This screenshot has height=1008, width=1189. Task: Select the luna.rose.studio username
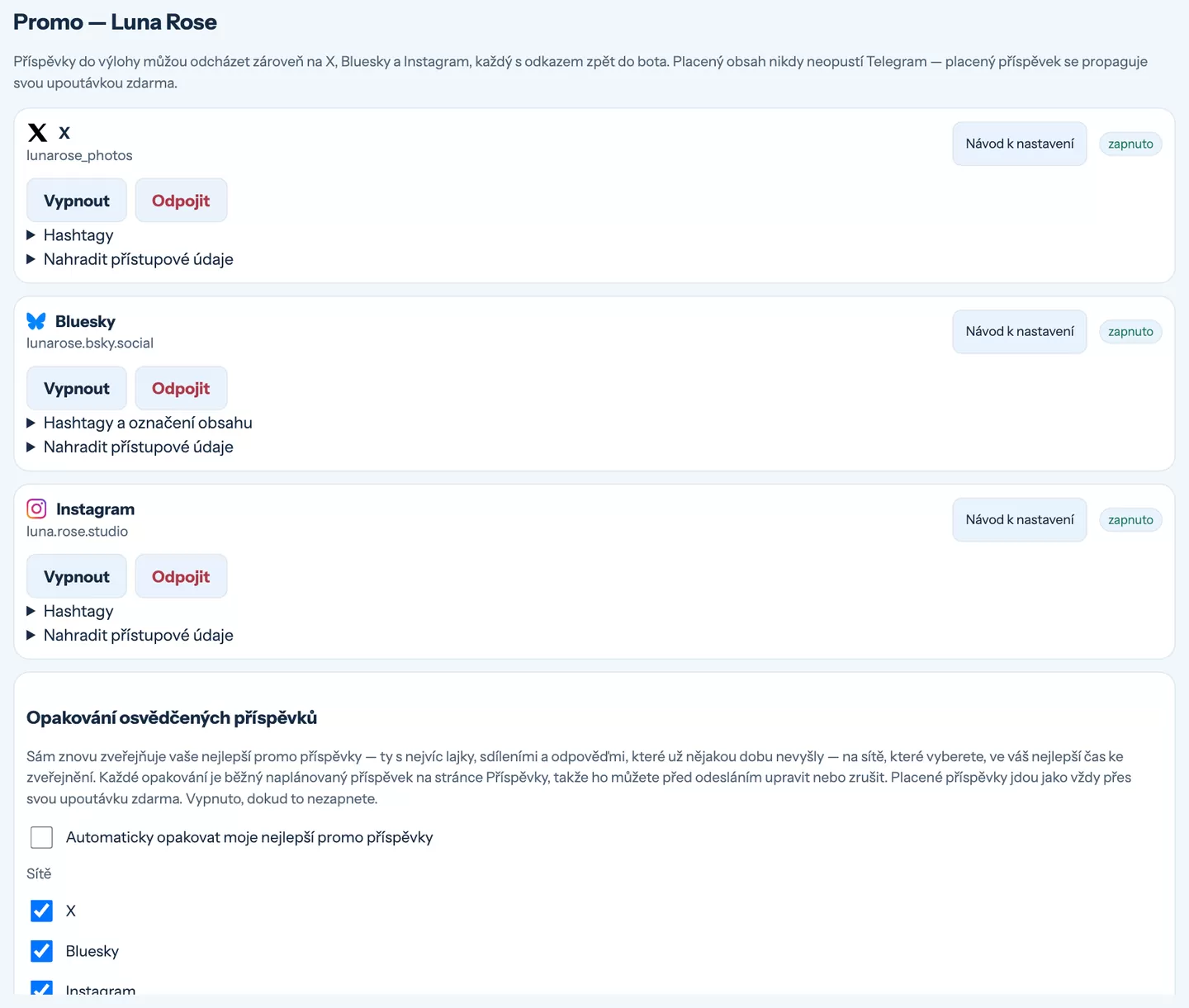point(77,532)
